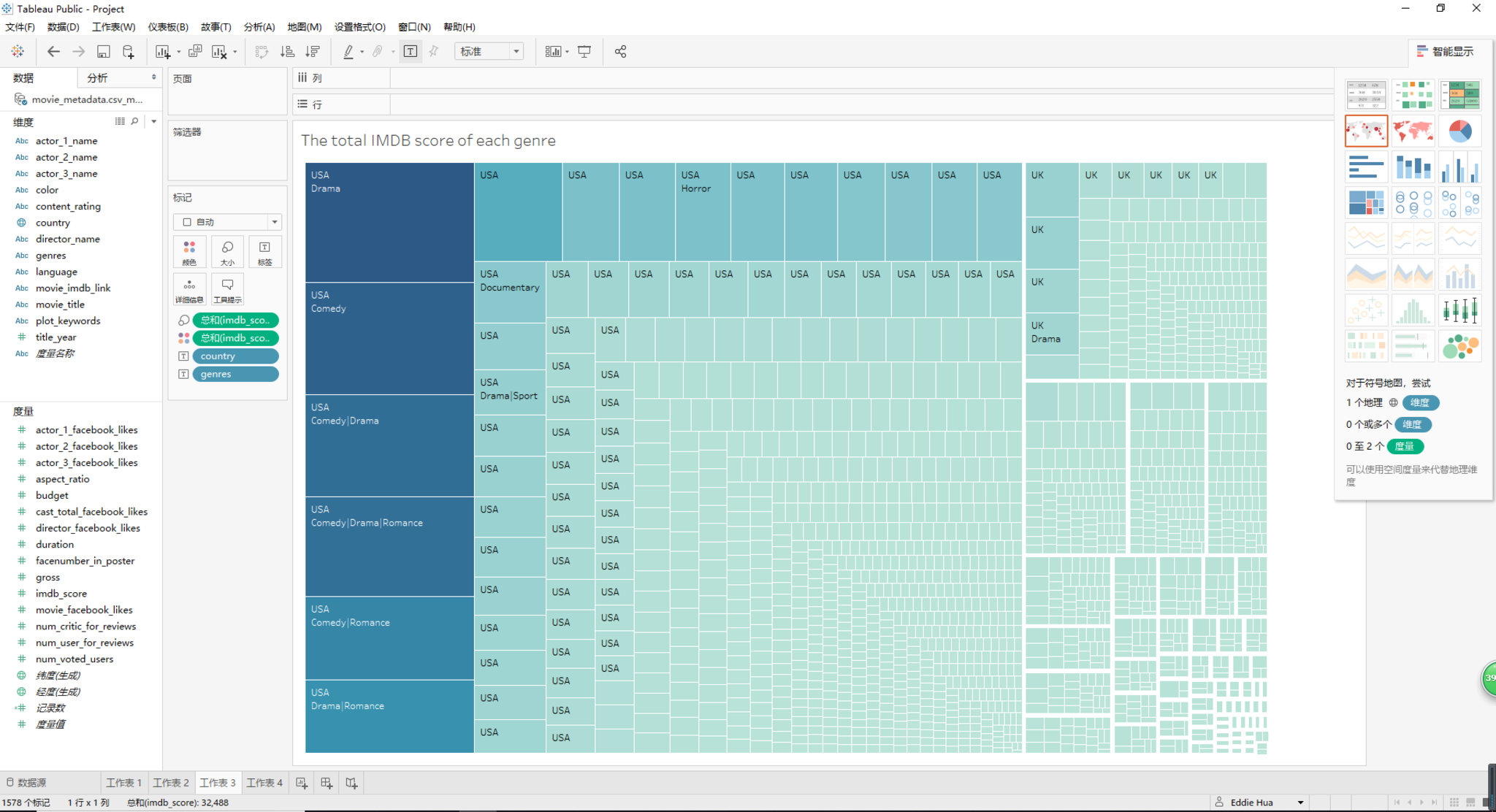Click the genres dimension field
The width and height of the screenshot is (1496, 812).
[x=50, y=255]
